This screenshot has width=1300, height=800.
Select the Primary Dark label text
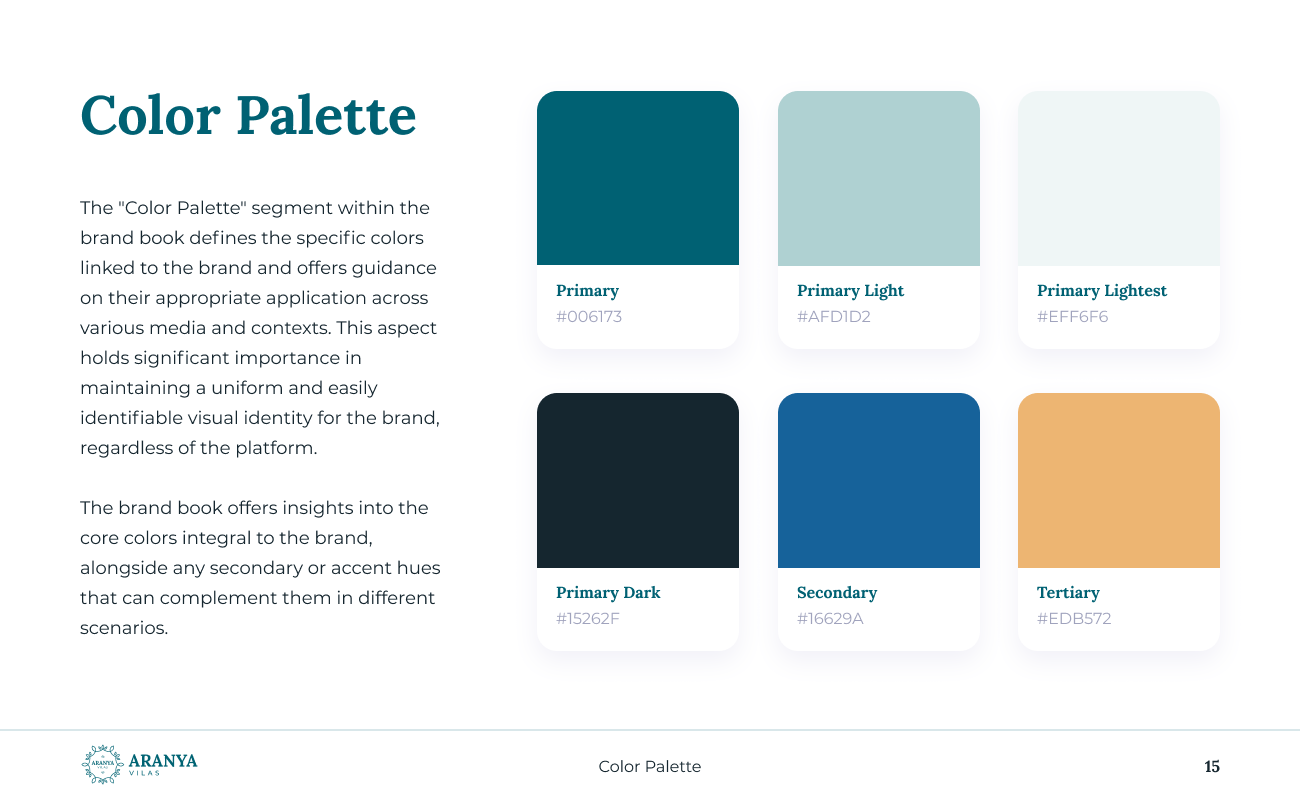coord(608,593)
